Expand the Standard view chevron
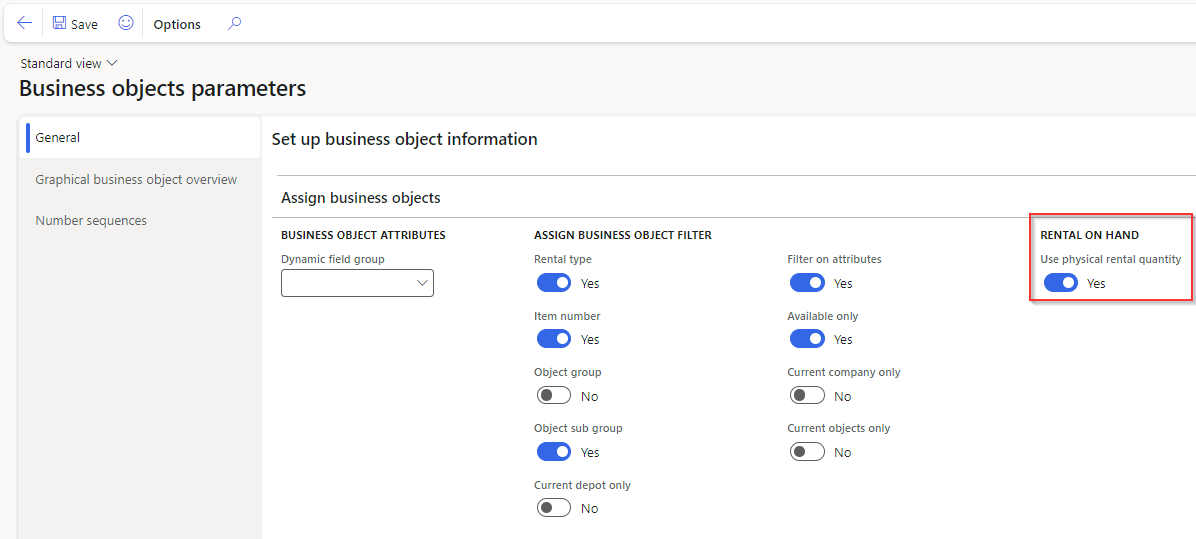The height and width of the screenshot is (539, 1196). (112, 63)
